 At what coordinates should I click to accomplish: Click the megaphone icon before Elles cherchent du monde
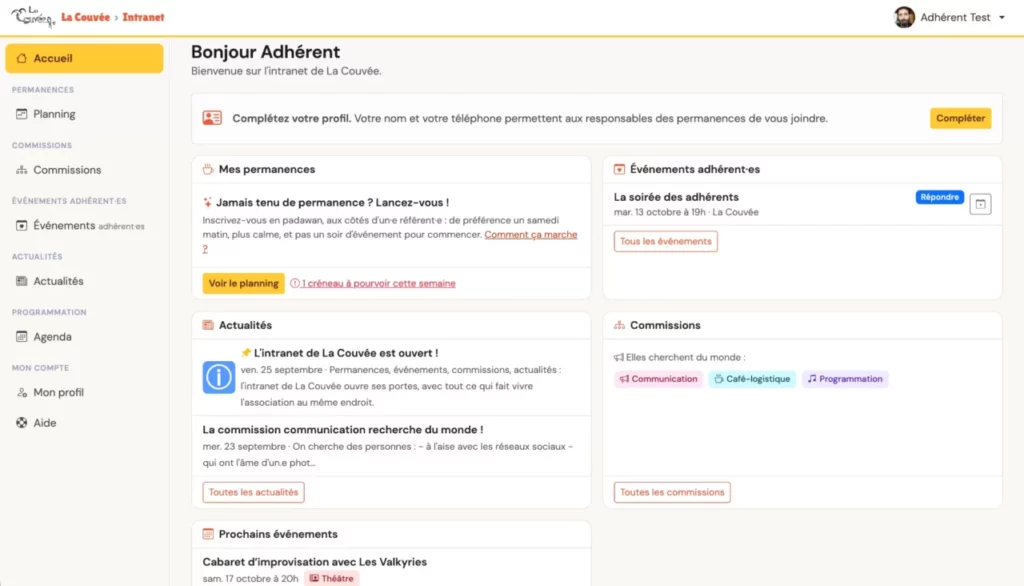click(x=618, y=357)
